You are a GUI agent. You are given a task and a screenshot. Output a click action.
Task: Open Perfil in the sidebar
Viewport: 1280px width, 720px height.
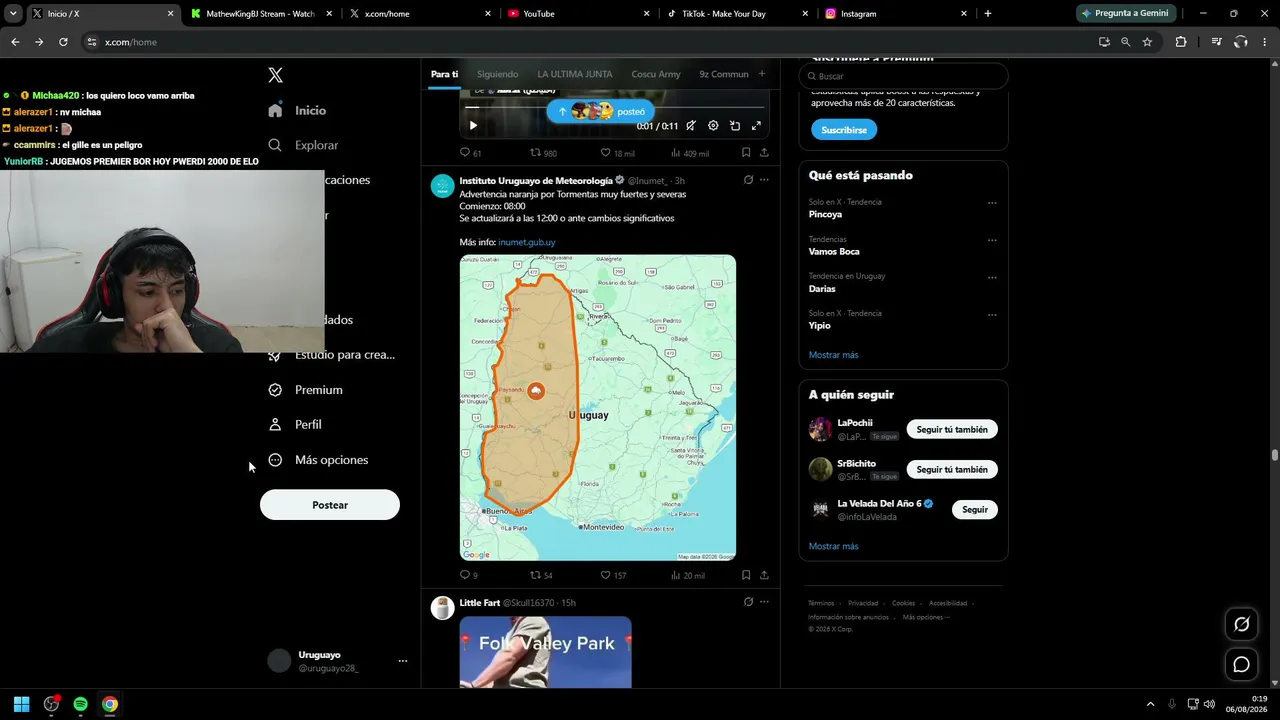(295, 424)
